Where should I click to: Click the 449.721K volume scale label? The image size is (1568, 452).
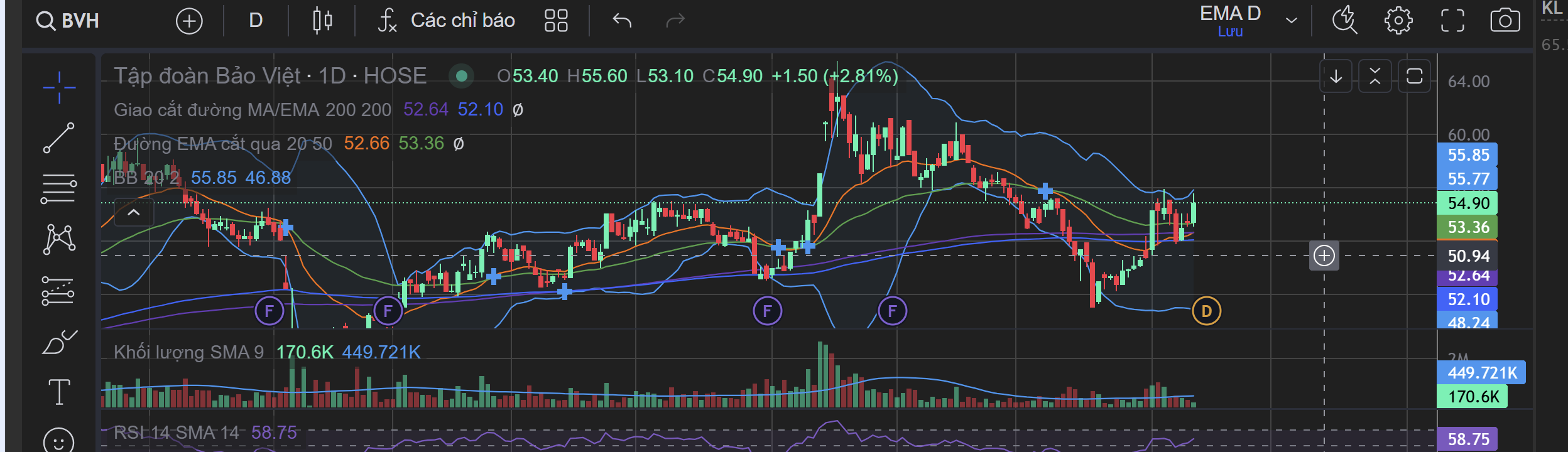(1482, 373)
